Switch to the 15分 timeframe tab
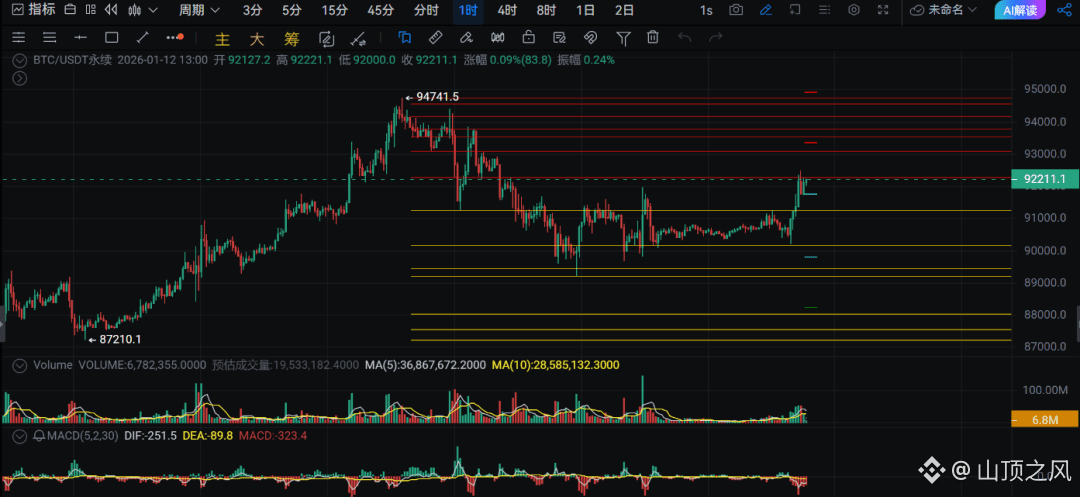Viewport: 1080px width, 497px height. tap(334, 10)
